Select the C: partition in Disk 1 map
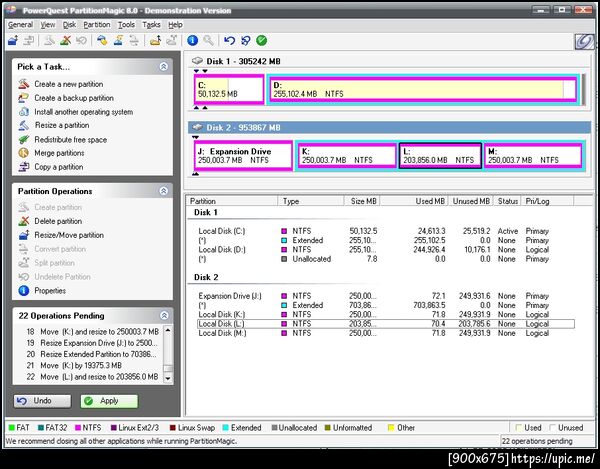 (229, 90)
